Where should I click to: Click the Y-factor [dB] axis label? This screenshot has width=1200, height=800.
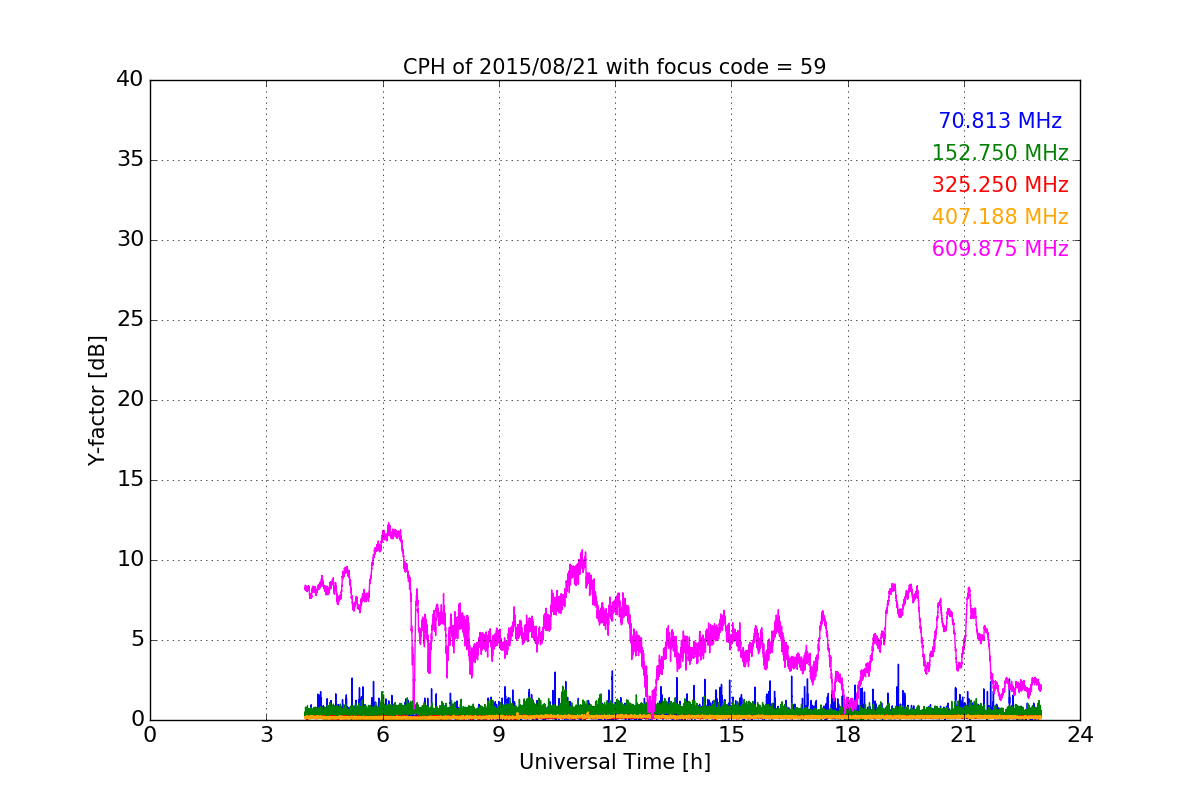click(x=97, y=400)
